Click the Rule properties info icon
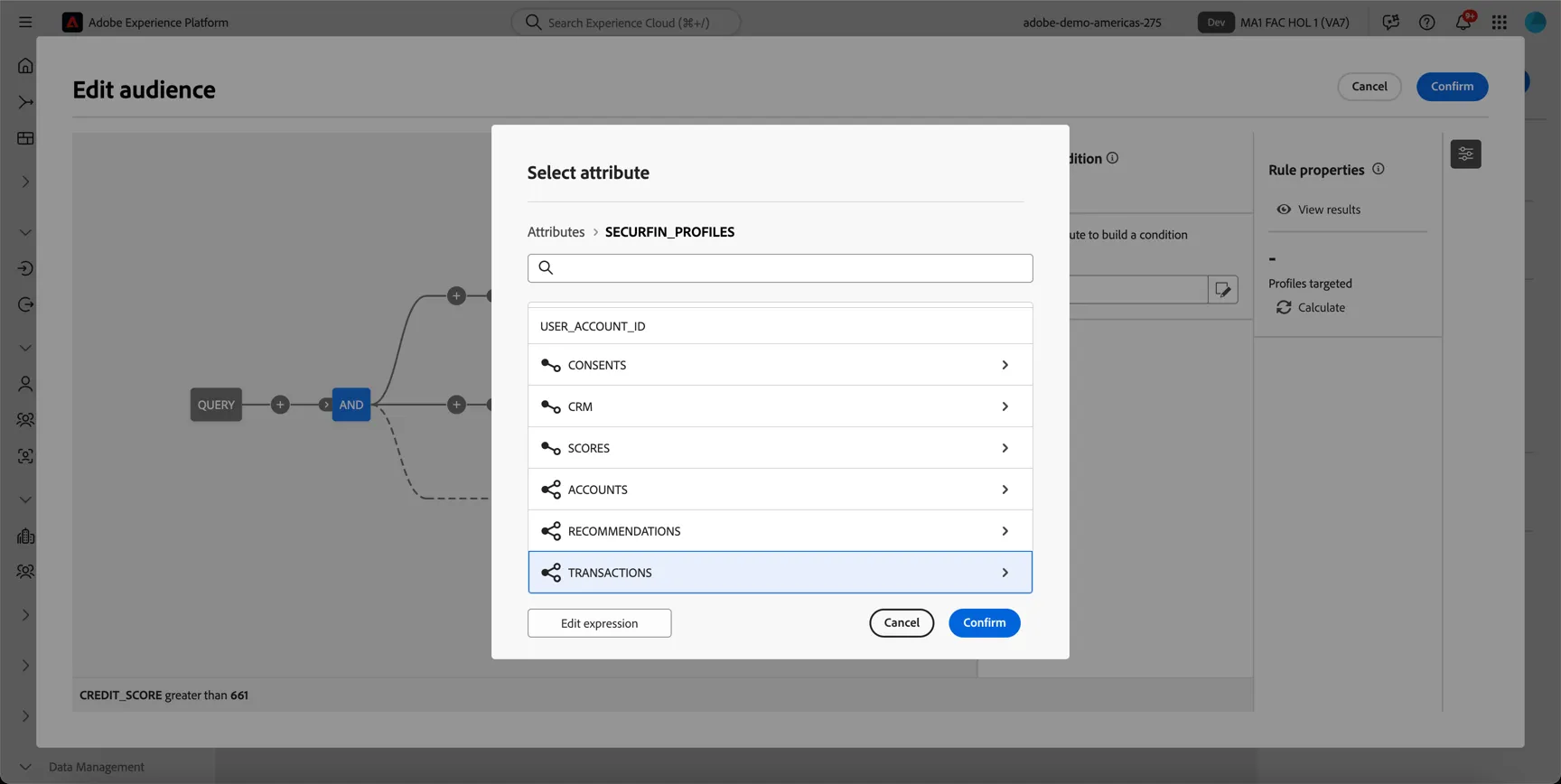Image resolution: width=1561 pixels, height=784 pixels. click(x=1378, y=169)
